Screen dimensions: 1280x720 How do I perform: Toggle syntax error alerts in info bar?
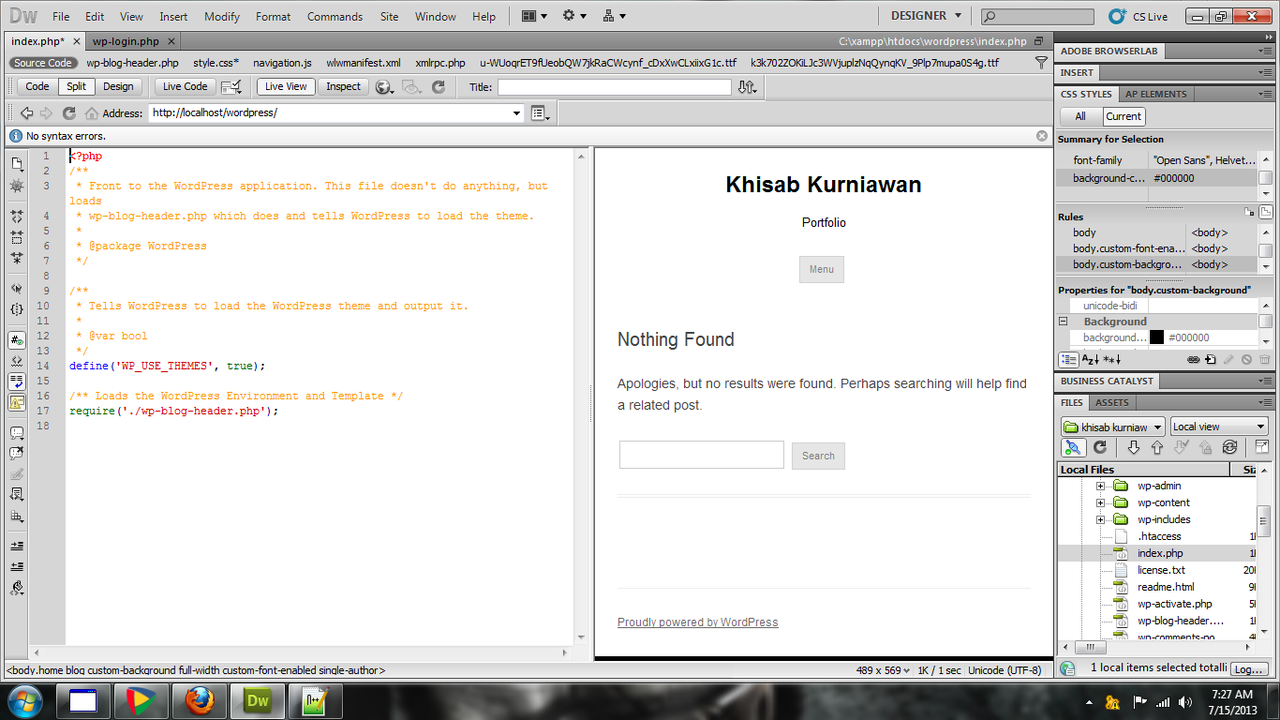click(16, 403)
